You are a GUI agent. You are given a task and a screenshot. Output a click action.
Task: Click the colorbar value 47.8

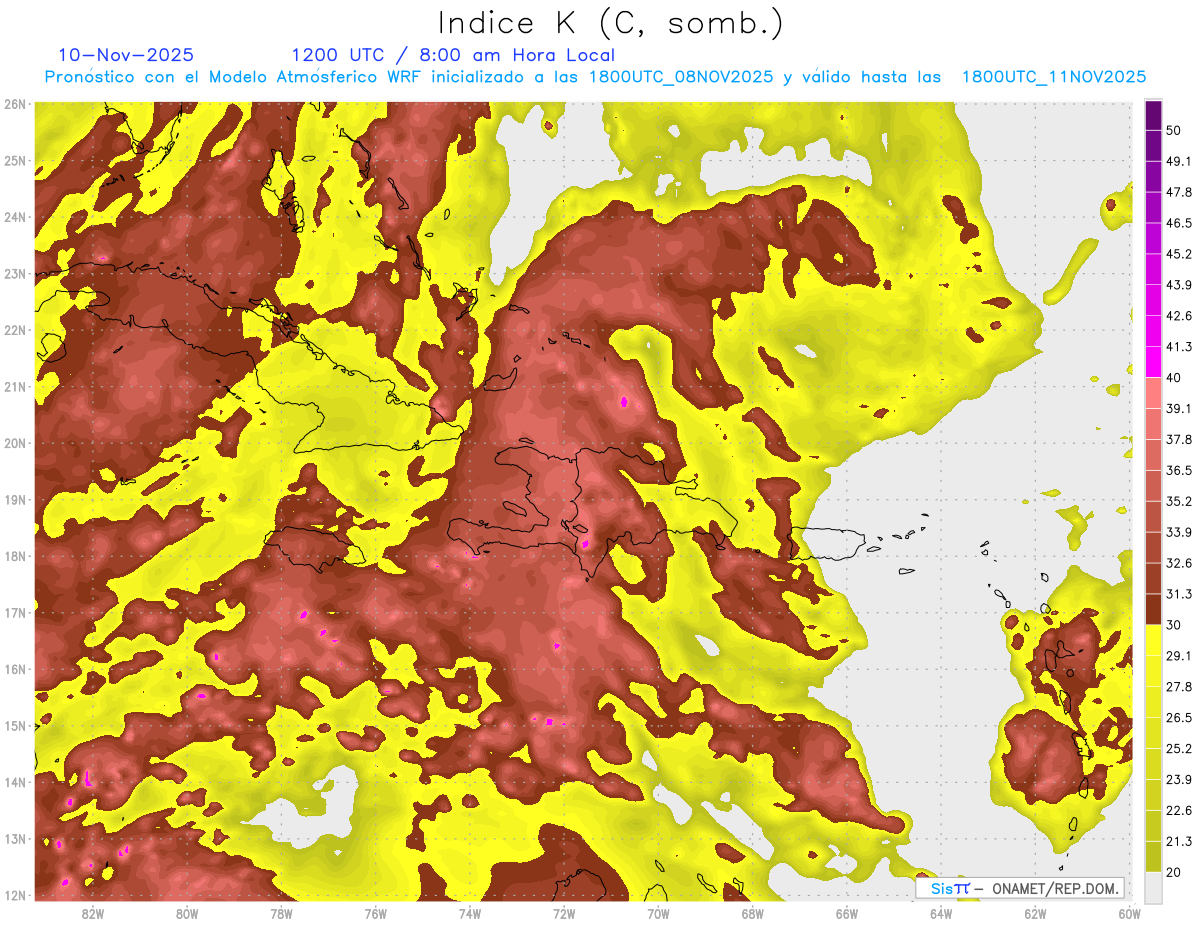tap(1179, 192)
